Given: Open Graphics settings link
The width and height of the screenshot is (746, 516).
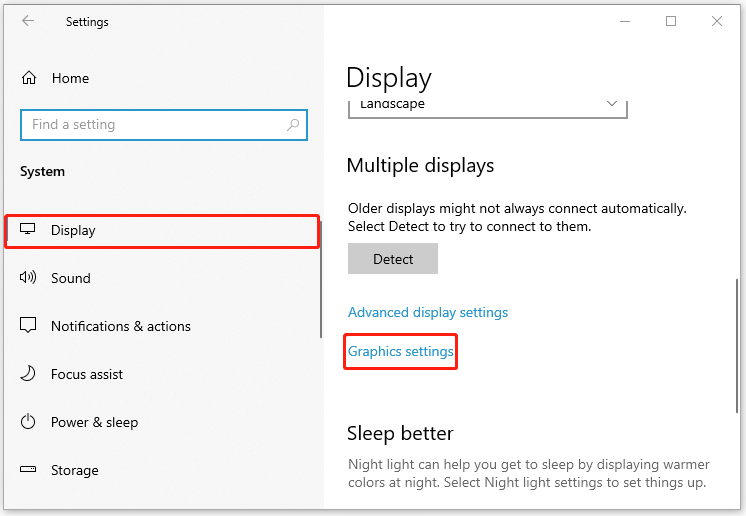Looking at the screenshot, I should click(x=401, y=351).
